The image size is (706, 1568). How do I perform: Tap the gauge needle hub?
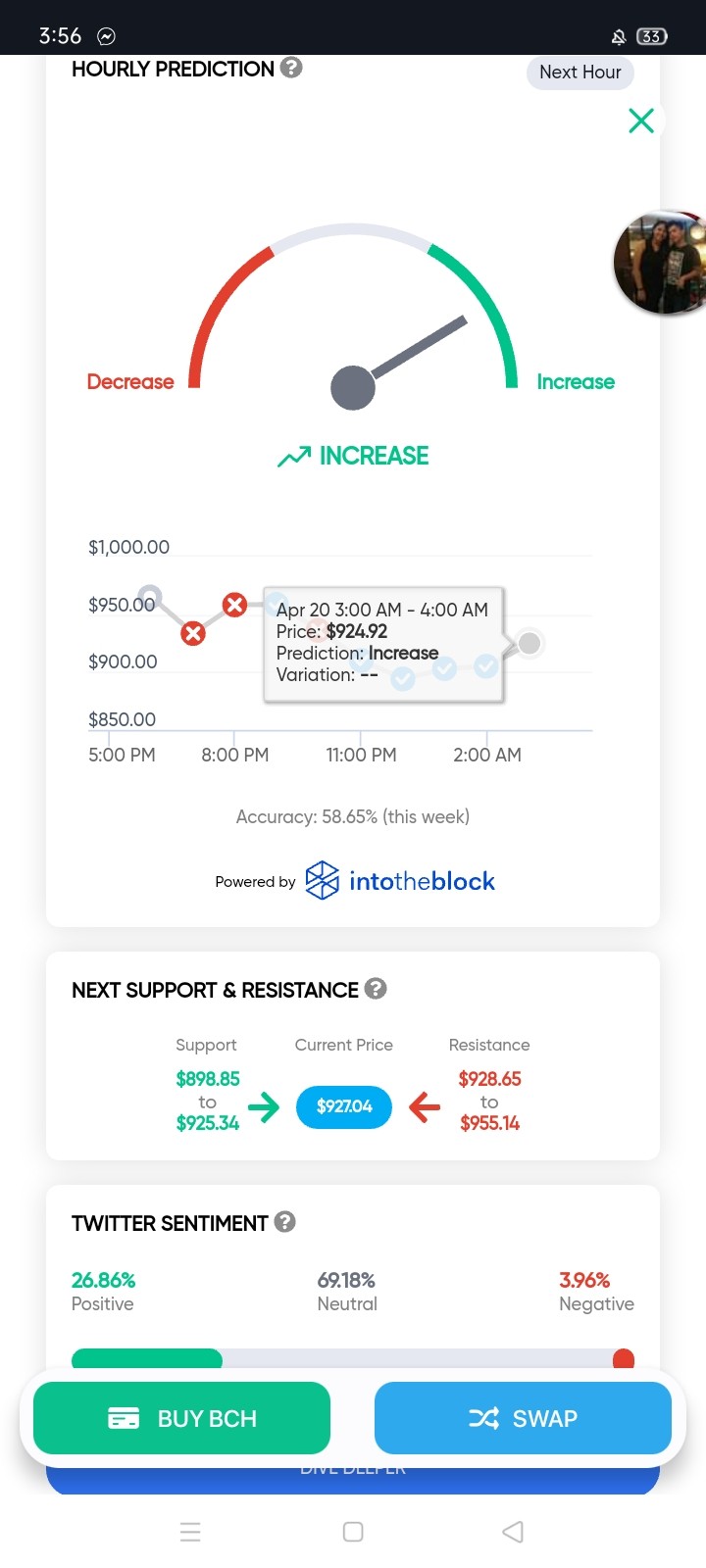pos(353,388)
